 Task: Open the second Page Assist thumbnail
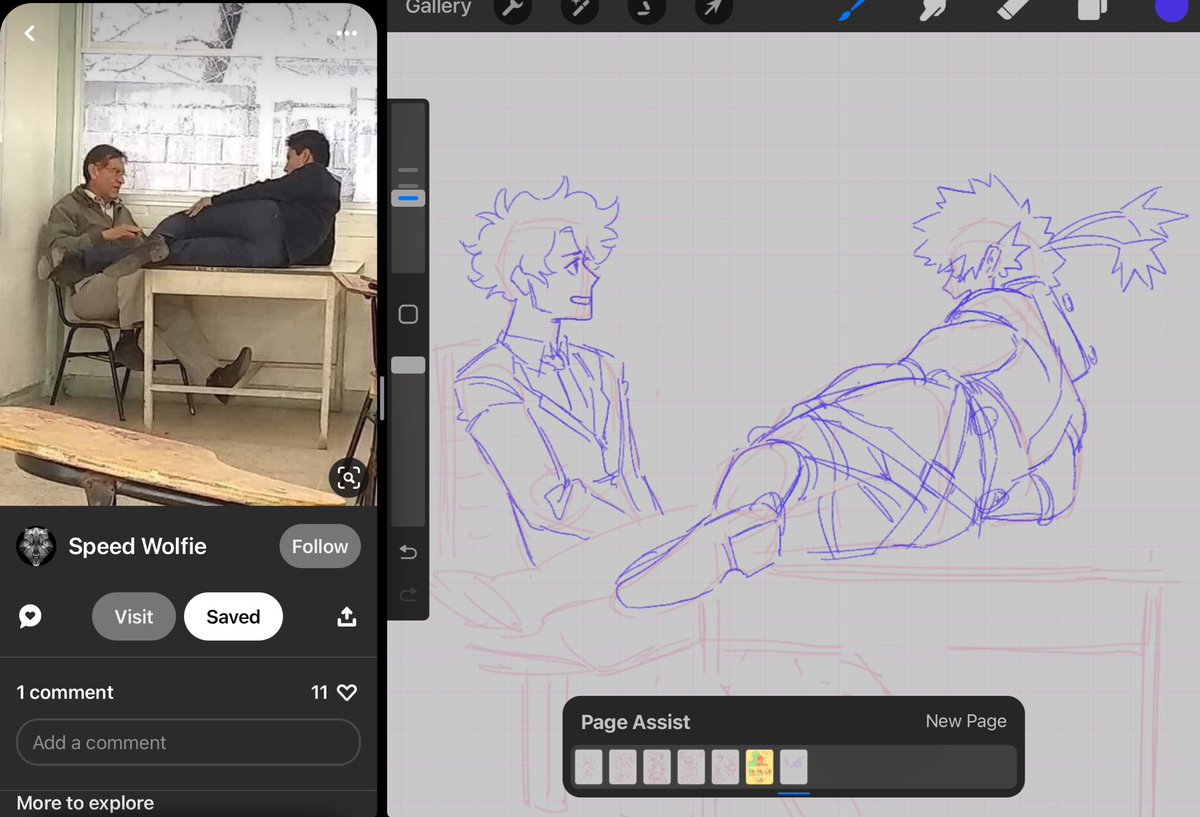point(623,767)
